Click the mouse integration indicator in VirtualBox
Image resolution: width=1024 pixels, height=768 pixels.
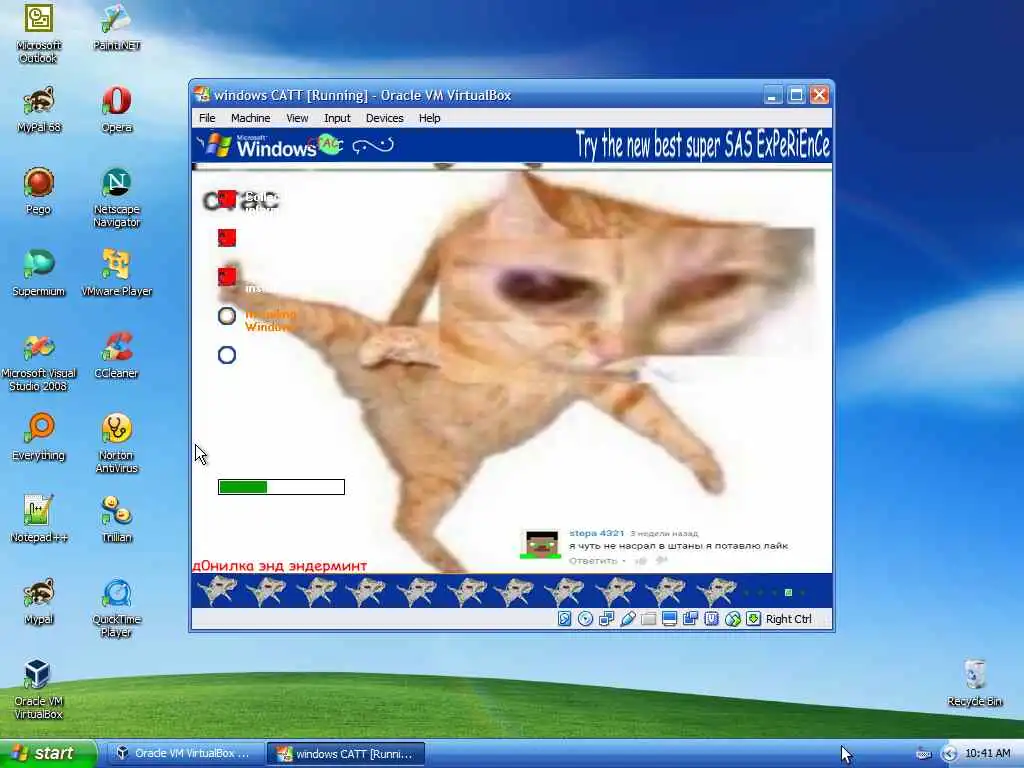point(733,618)
